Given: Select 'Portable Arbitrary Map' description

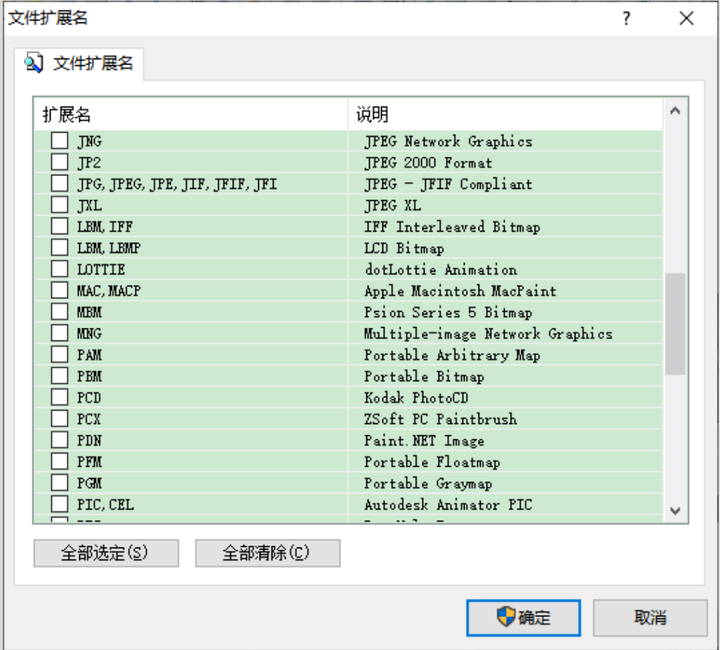Looking at the screenshot, I should [x=452, y=355].
